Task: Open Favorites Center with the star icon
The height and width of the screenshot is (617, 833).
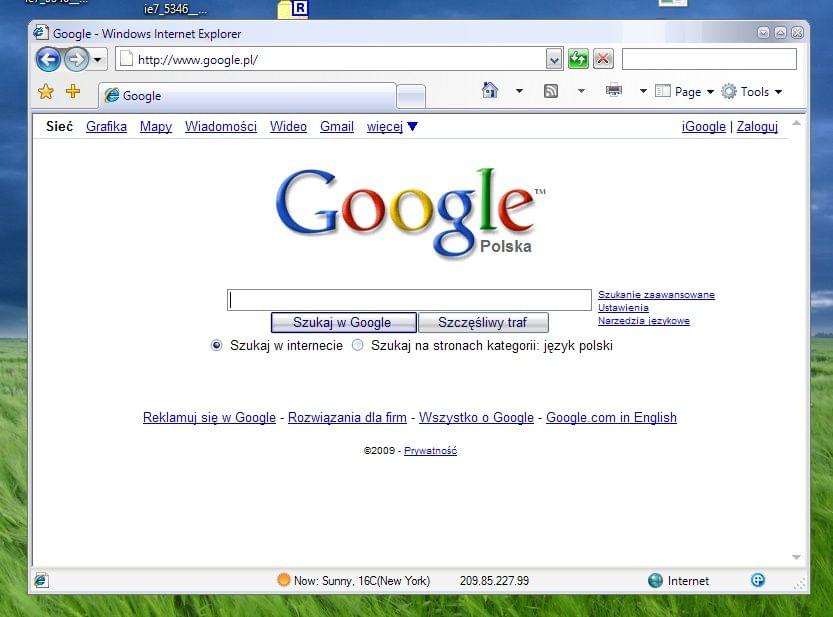Action: (x=46, y=91)
